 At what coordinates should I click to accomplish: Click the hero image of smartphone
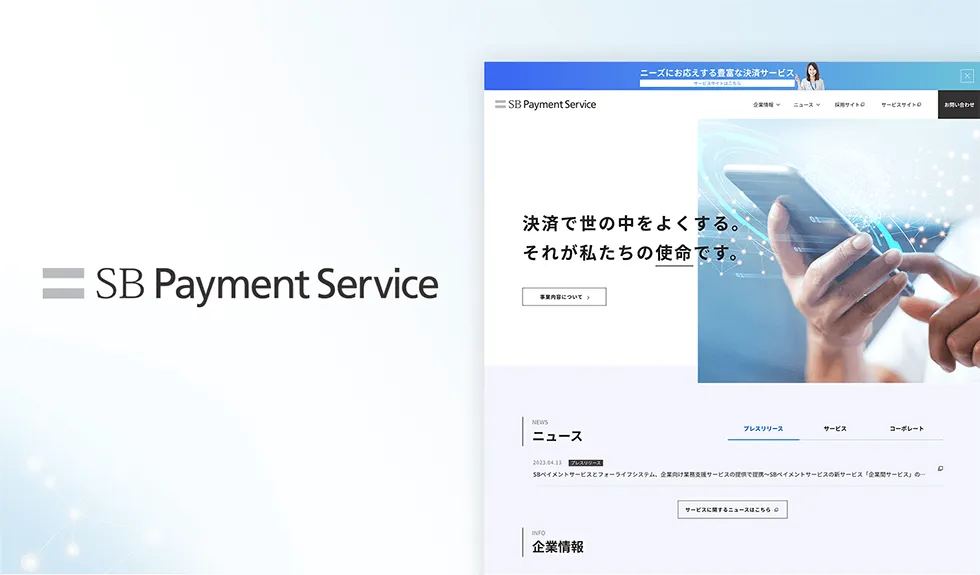tap(838, 251)
